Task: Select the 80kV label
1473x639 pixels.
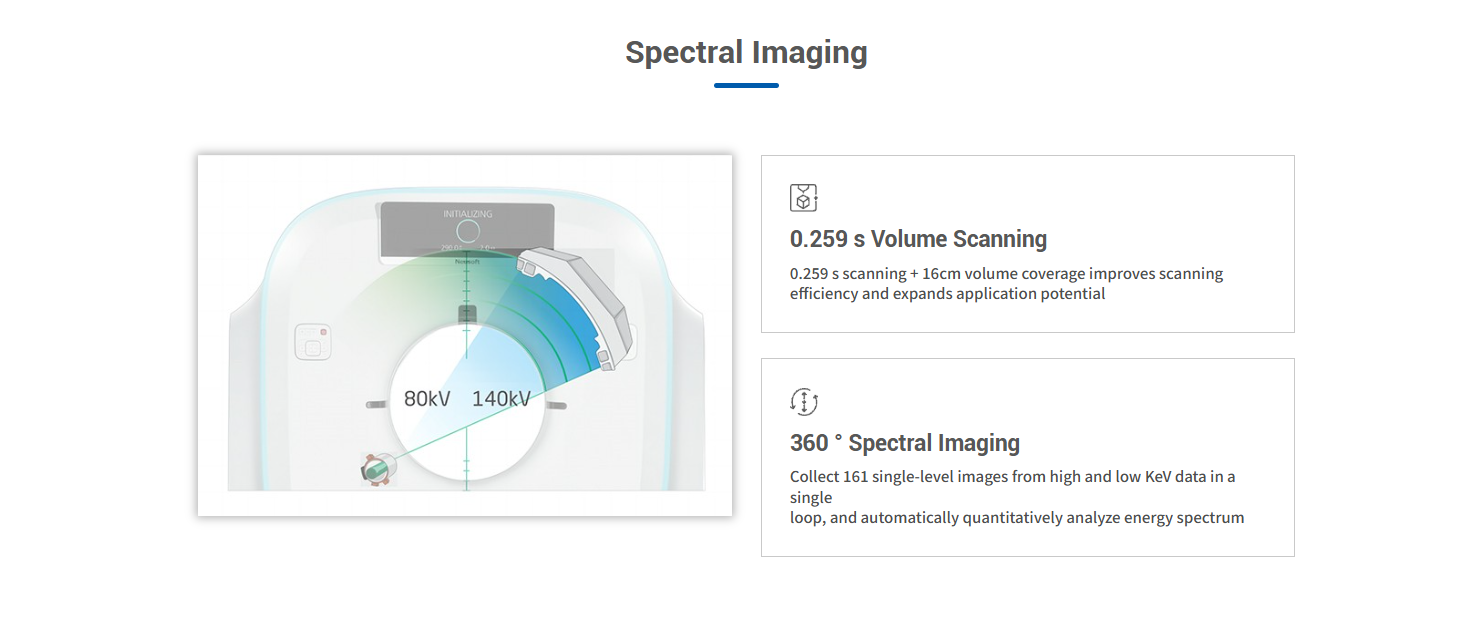Action: 427,399
